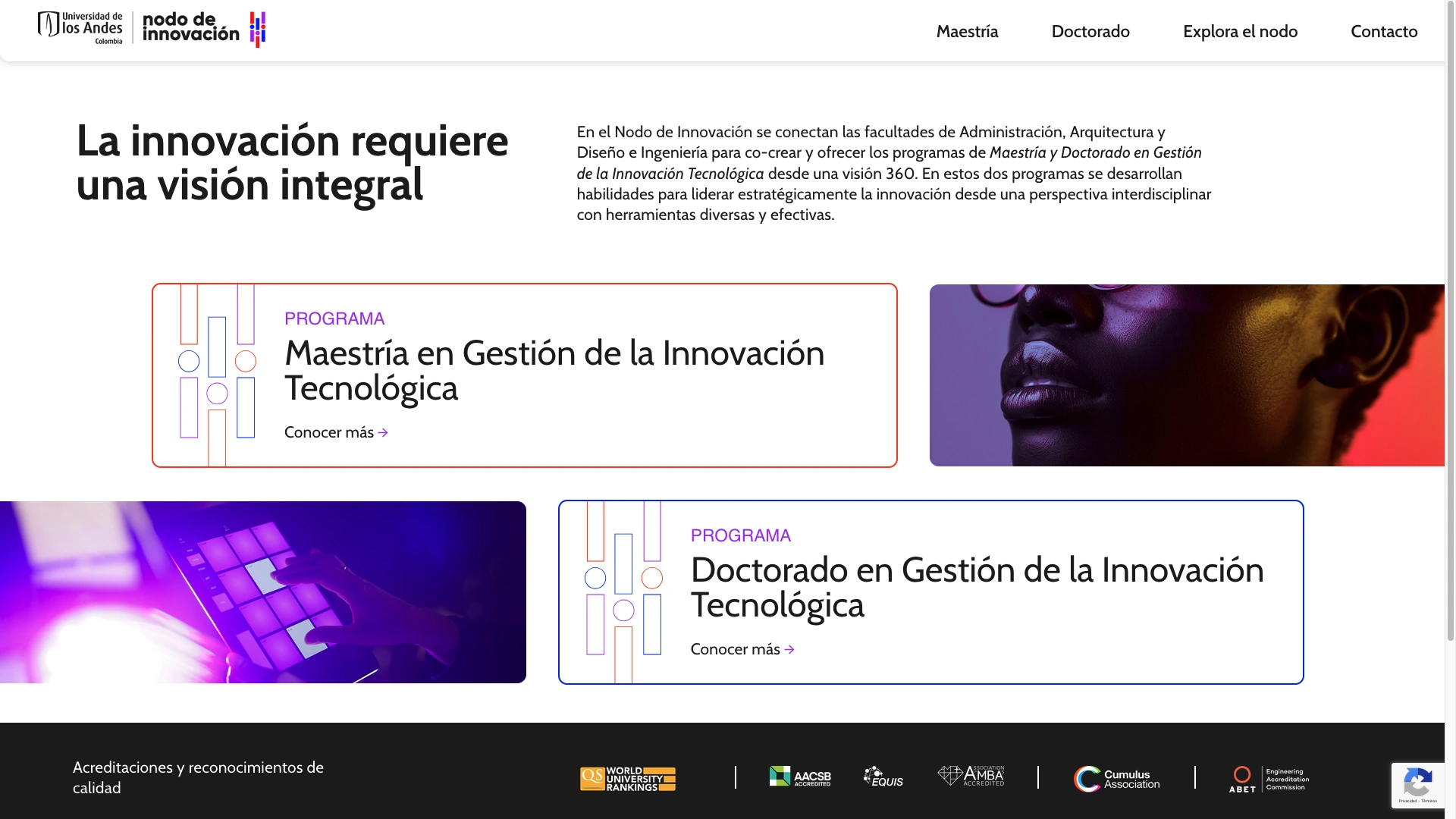Screen dimensions: 1456x819
Task: Click the ABET Engineering Accreditation logo
Action: (1269, 779)
